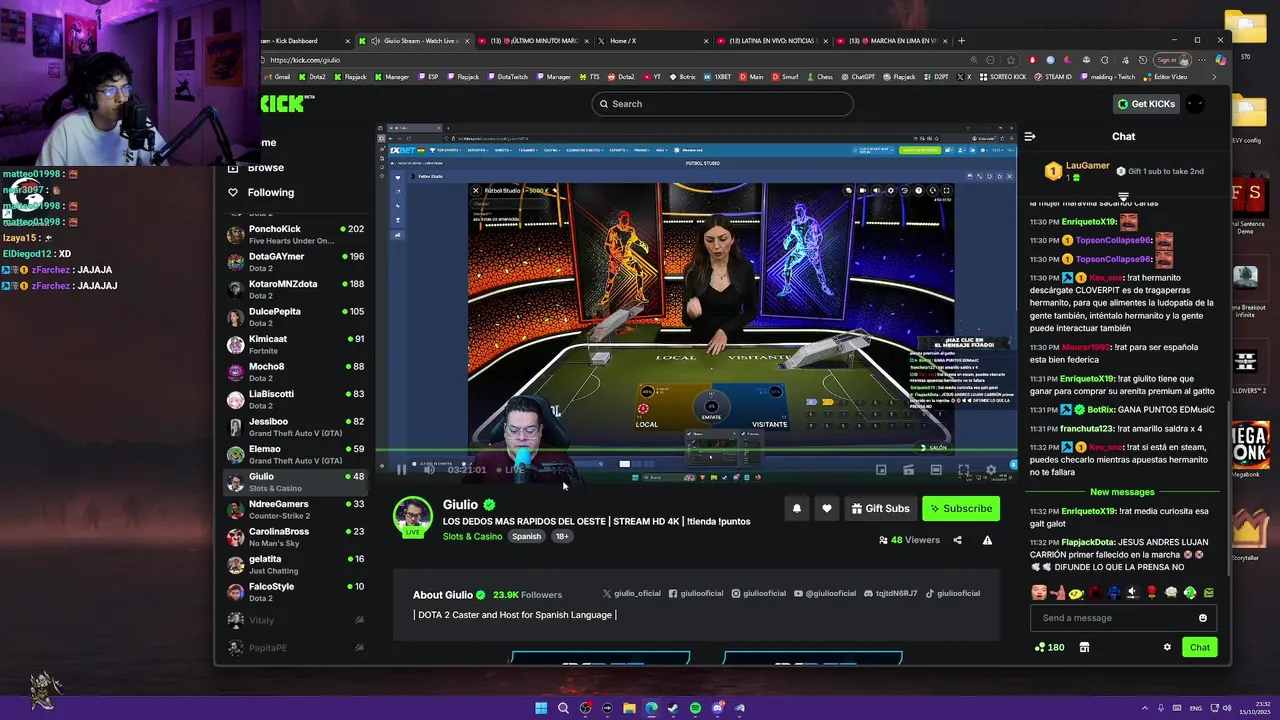
Task: Toggle theater mode on the stream player
Action: click(936, 470)
